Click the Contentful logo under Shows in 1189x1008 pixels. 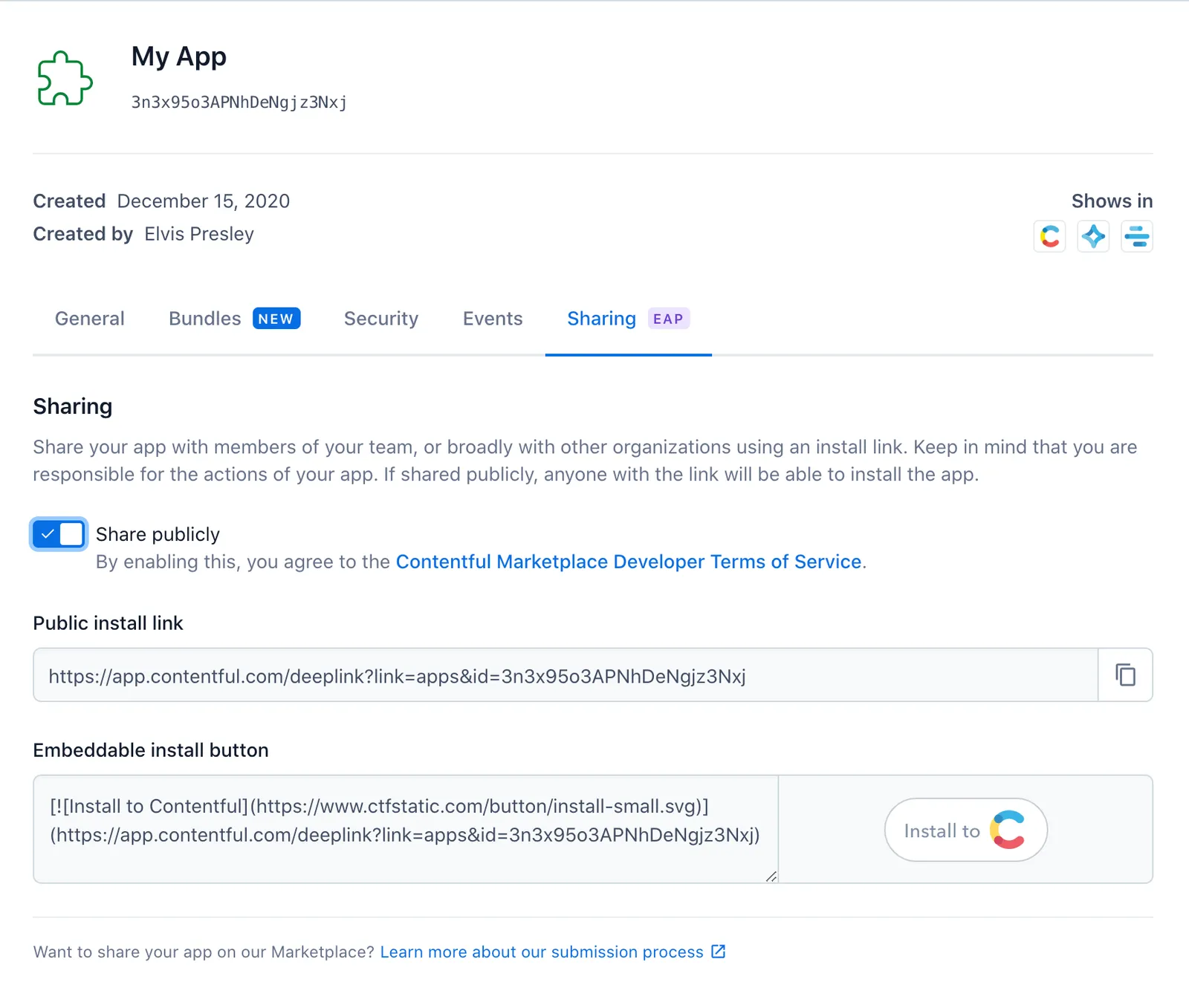[1049, 237]
